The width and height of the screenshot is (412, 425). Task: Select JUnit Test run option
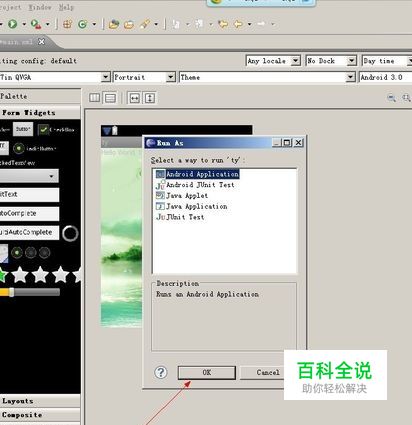tap(180, 217)
